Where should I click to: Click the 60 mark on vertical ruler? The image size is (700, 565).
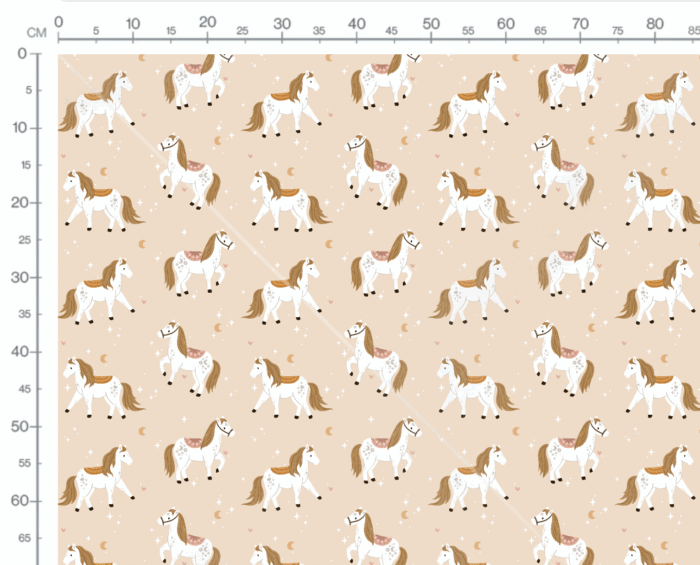pos(20,501)
